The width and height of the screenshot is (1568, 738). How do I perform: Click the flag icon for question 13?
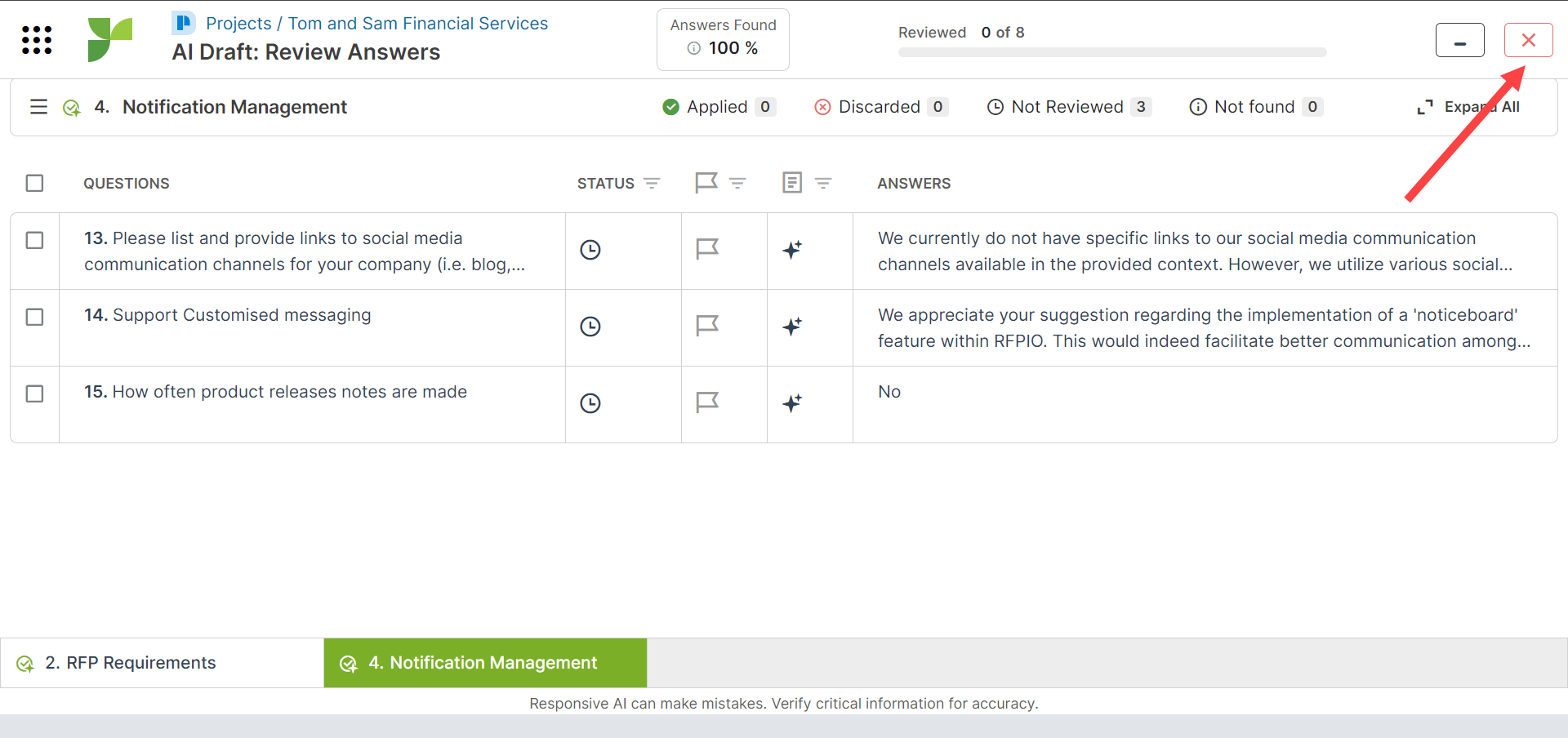[x=706, y=249]
